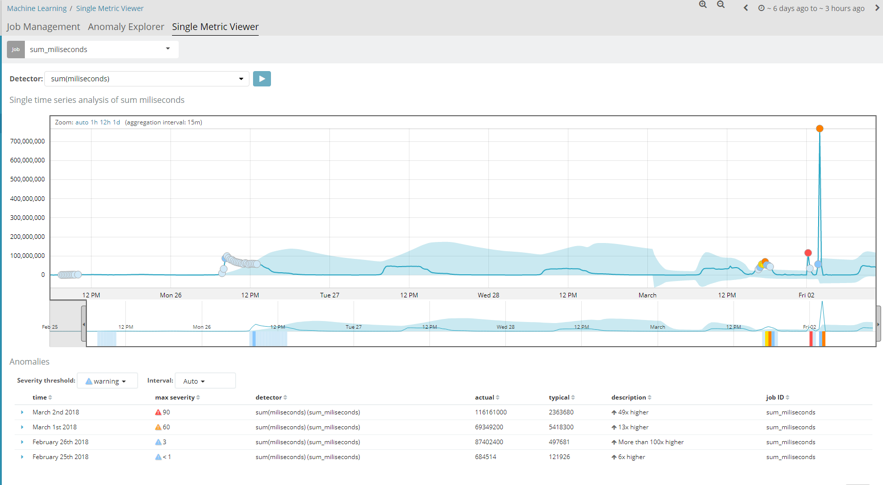The width and height of the screenshot is (883, 485).
Task: Switch to Anomaly Explorer tab
Action: [126, 26]
